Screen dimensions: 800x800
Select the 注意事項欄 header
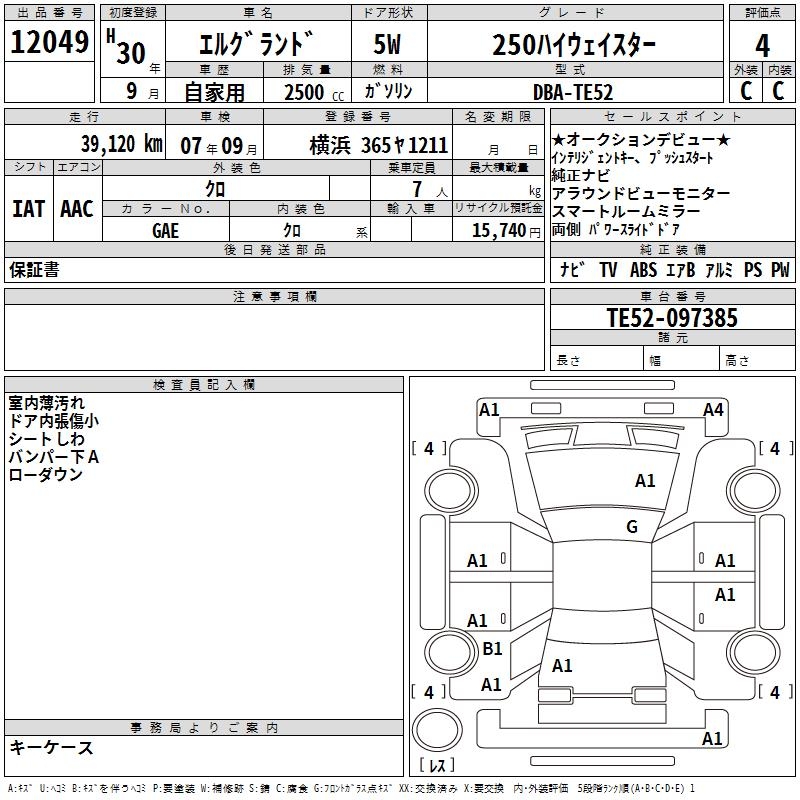(274, 296)
